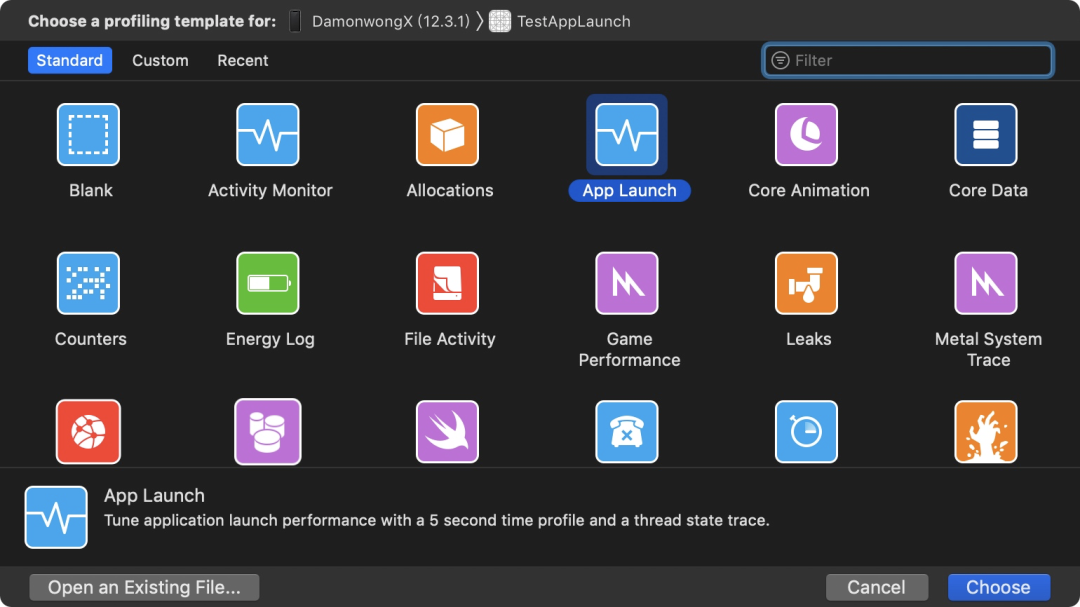
Task: Select the purple database cylinders template icon
Action: click(x=268, y=431)
